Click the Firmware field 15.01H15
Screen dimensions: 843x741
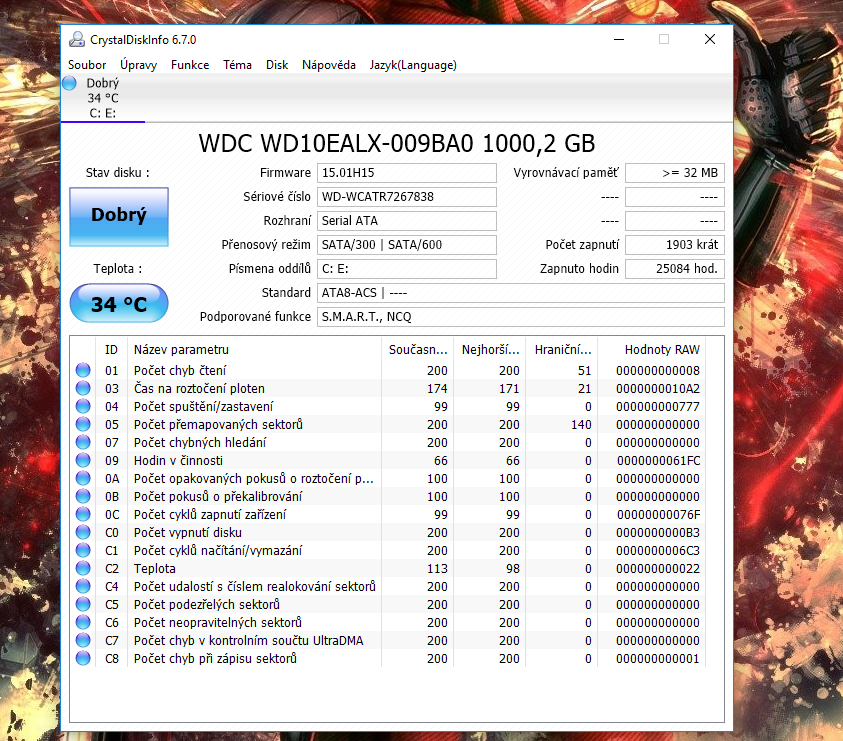pos(406,173)
